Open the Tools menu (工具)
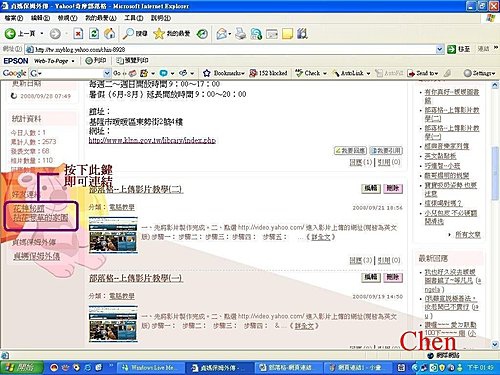This screenshot has width=500, height=375. (134, 18)
